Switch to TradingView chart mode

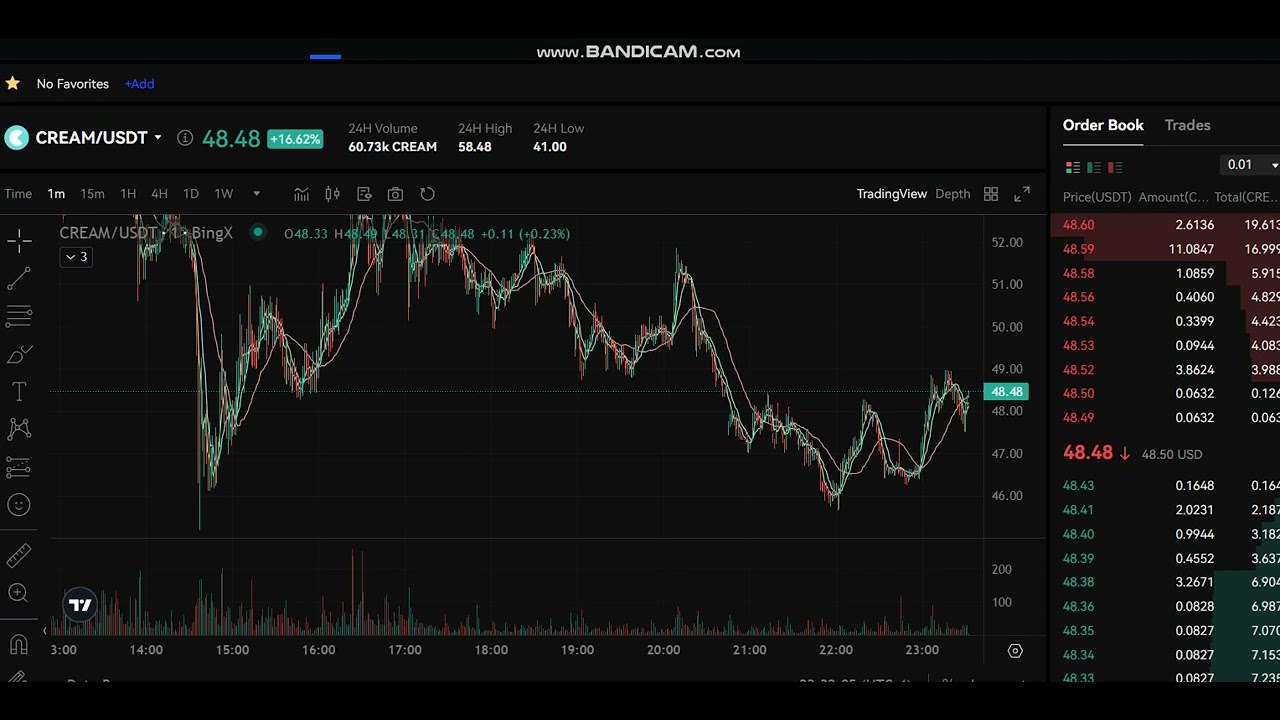(x=891, y=194)
